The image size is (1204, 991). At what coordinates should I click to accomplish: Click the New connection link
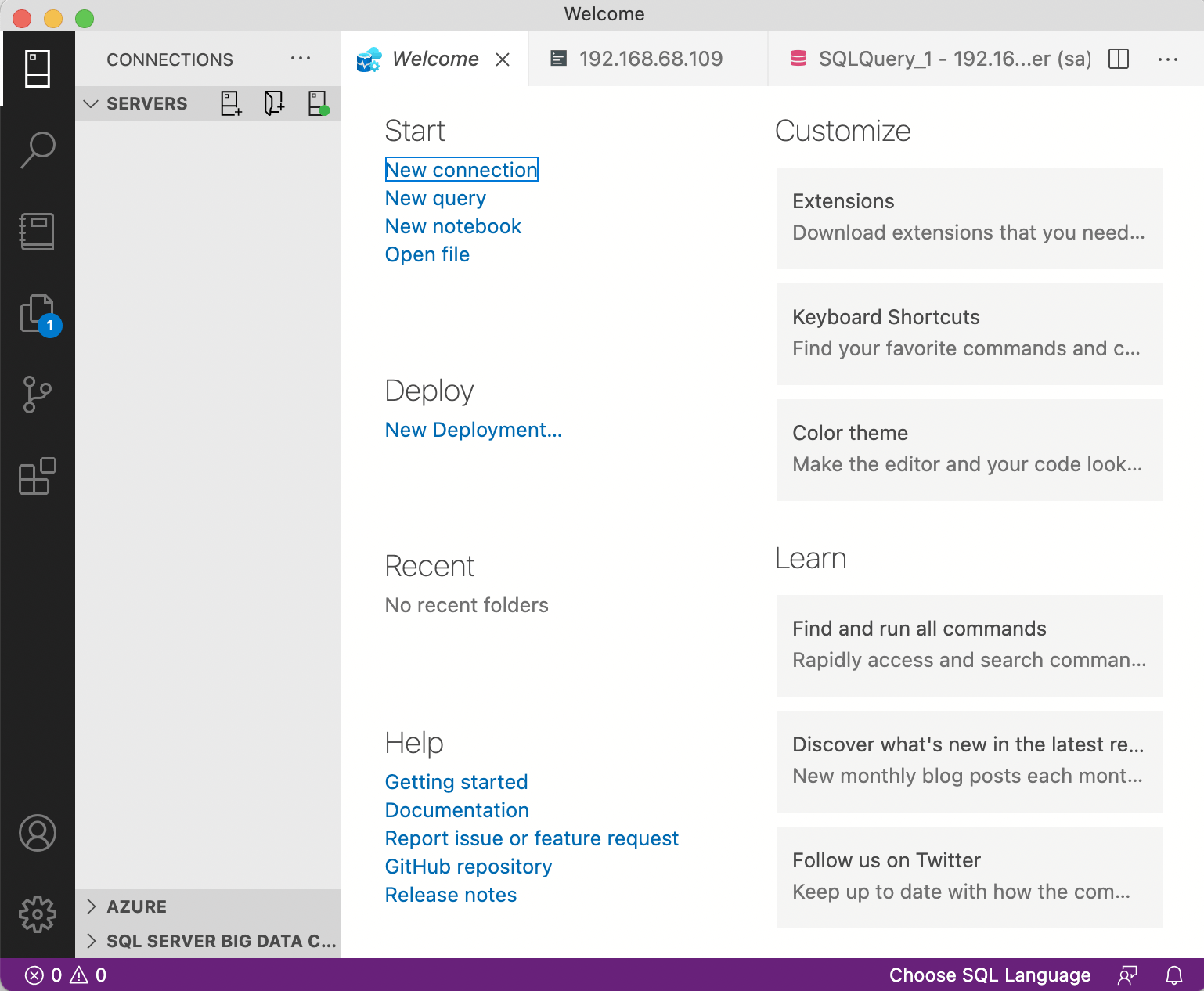[461, 170]
